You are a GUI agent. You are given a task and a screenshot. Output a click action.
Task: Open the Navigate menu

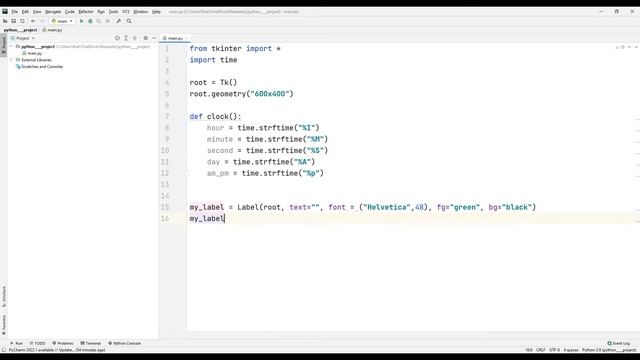point(53,12)
